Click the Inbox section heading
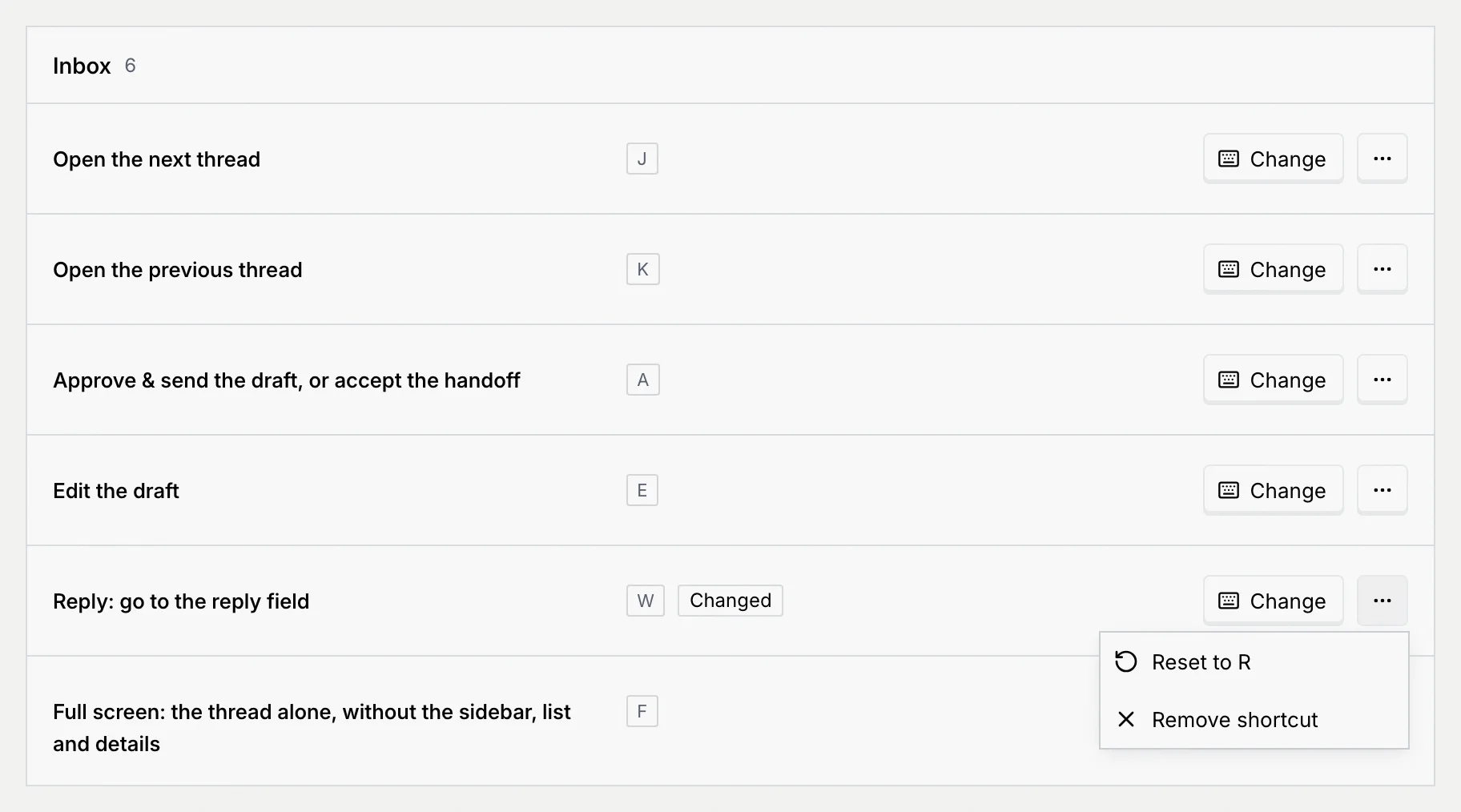The image size is (1461, 812). 82,66
